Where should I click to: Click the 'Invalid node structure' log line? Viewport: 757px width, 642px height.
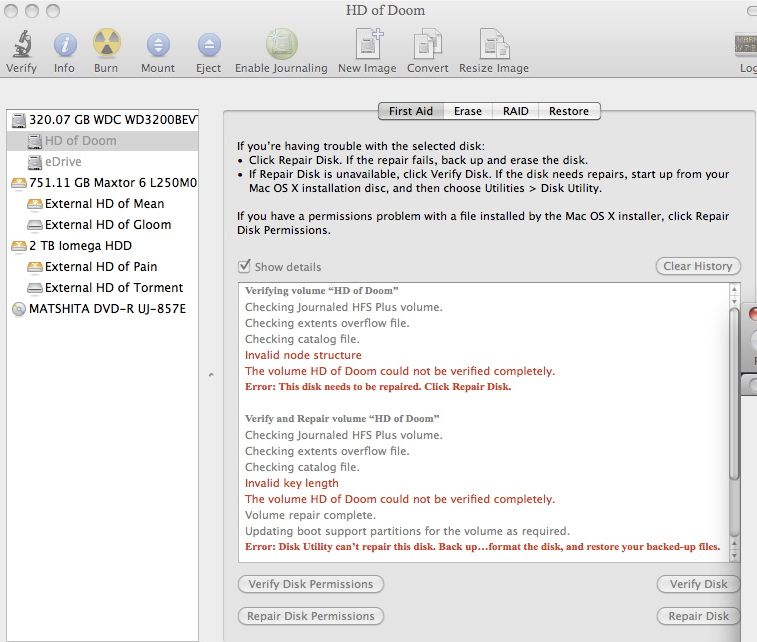(303, 355)
